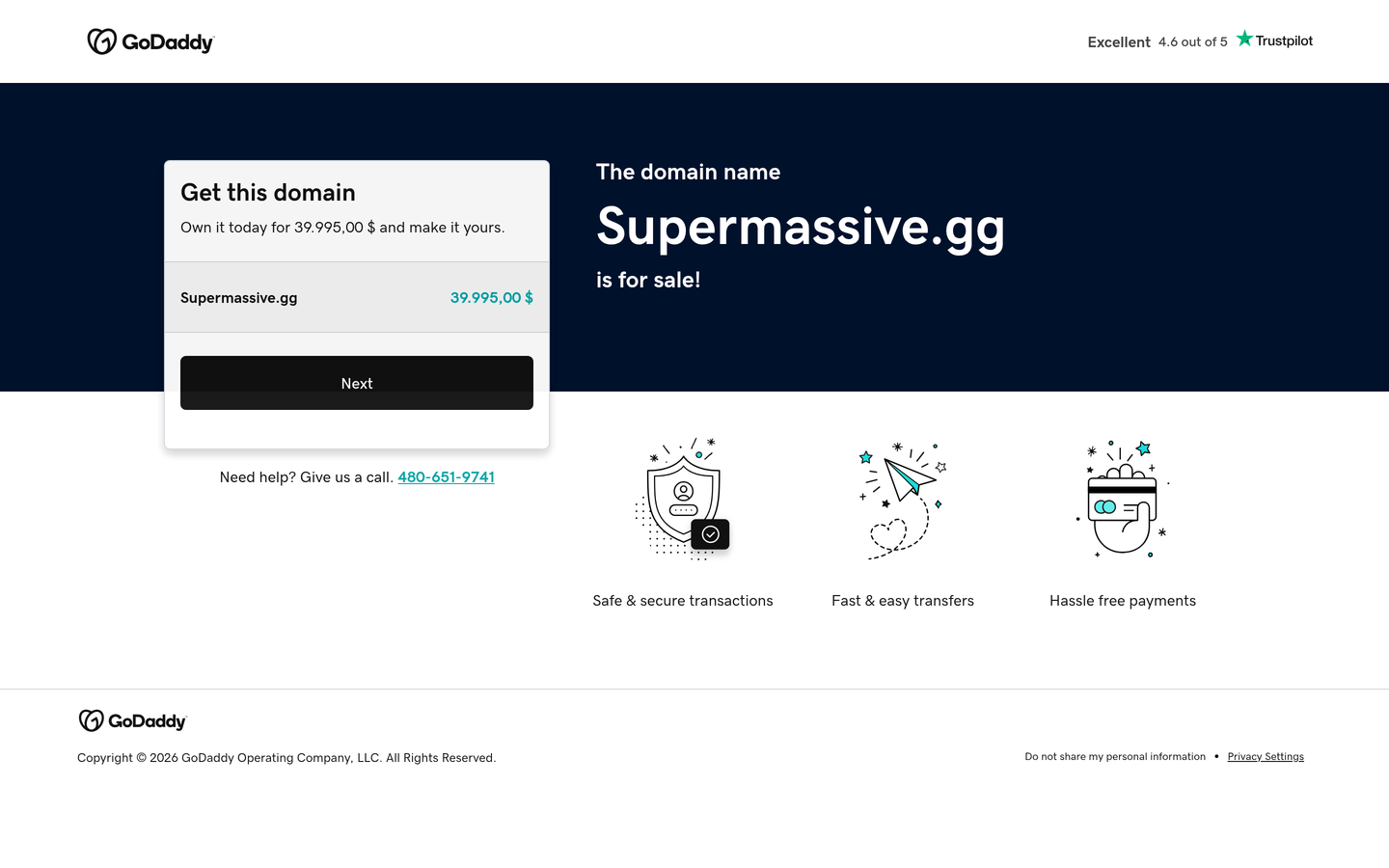Click the Get this domain heading

point(268,193)
